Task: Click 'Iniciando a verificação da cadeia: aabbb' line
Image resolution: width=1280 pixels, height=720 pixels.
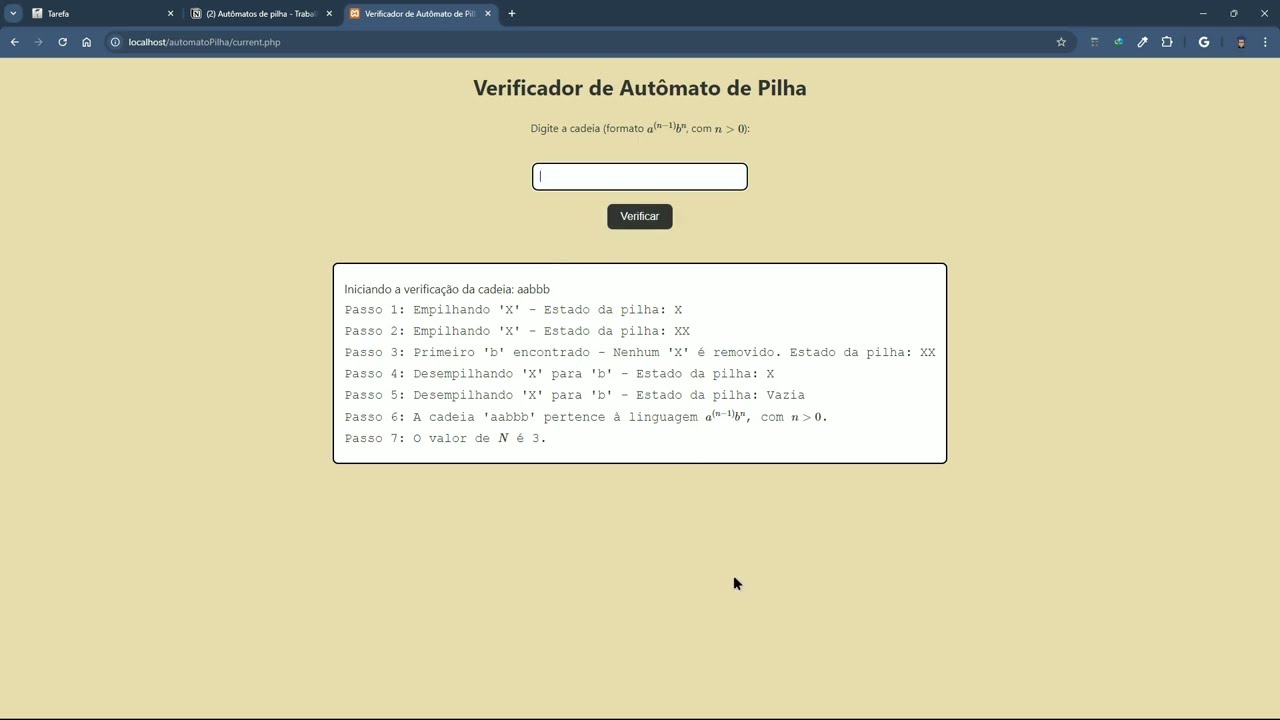Action: coord(447,289)
